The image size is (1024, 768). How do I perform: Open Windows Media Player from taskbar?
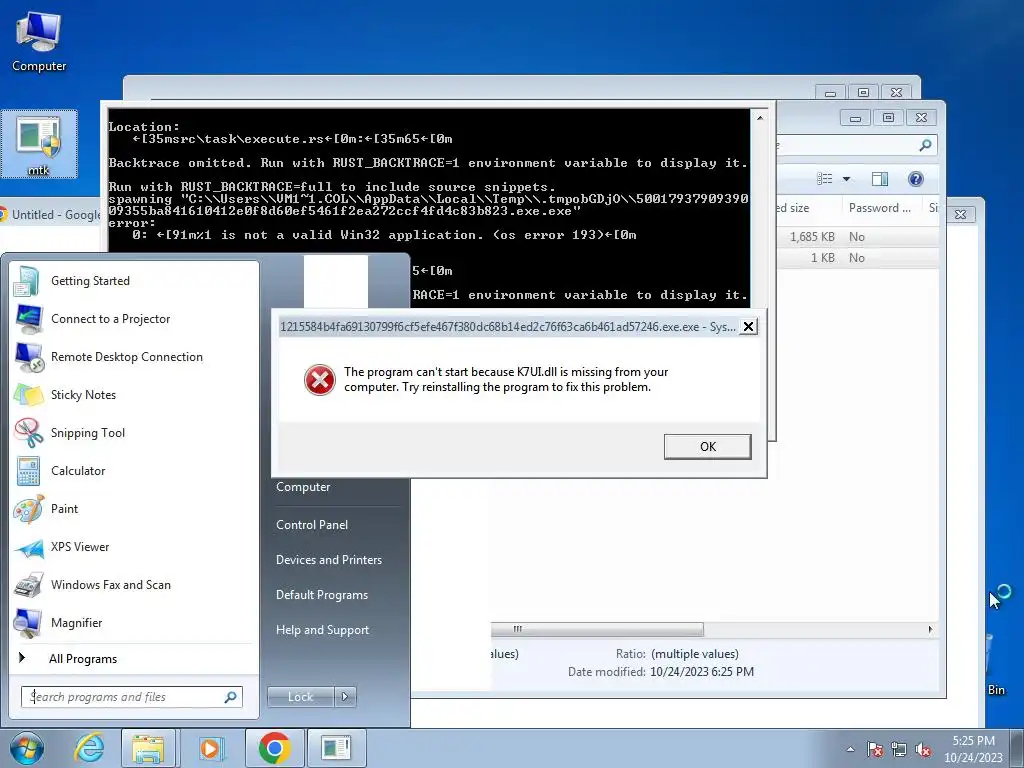coord(212,748)
